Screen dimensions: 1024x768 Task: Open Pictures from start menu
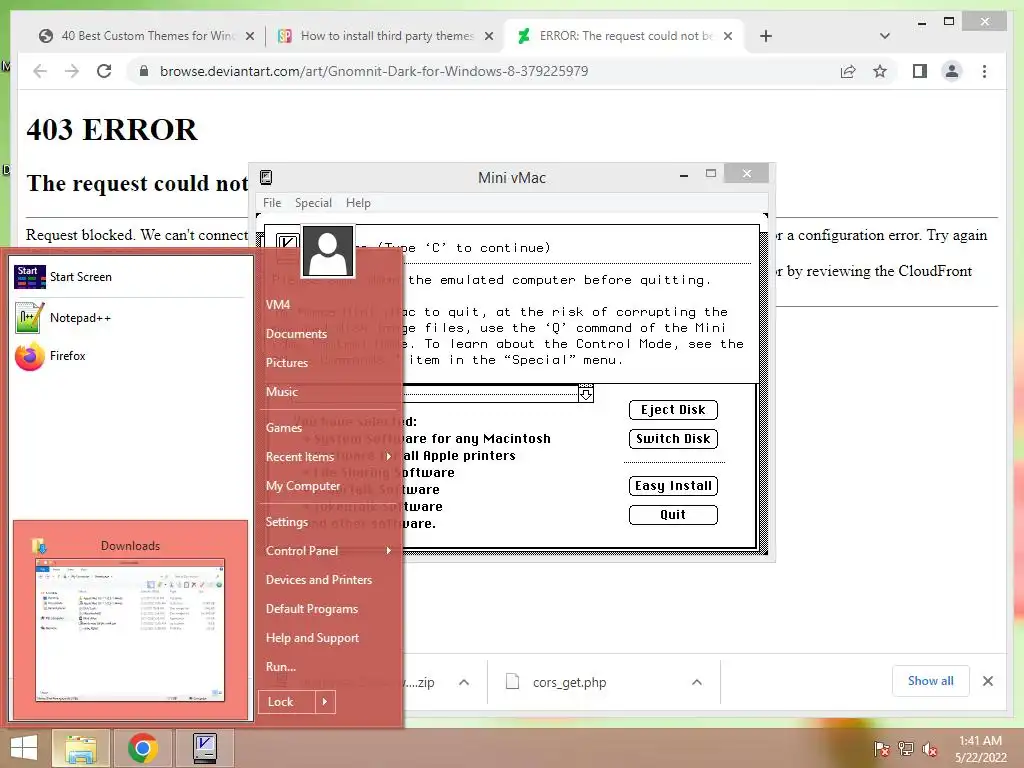pos(286,362)
